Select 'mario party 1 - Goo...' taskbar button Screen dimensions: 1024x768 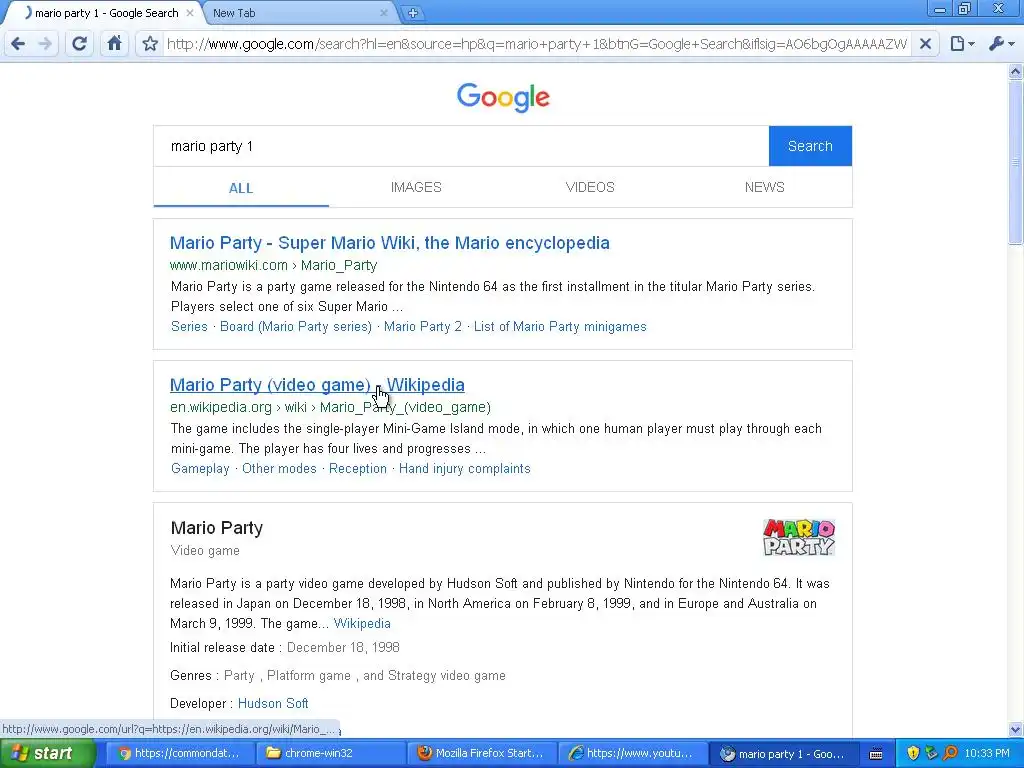[782, 754]
